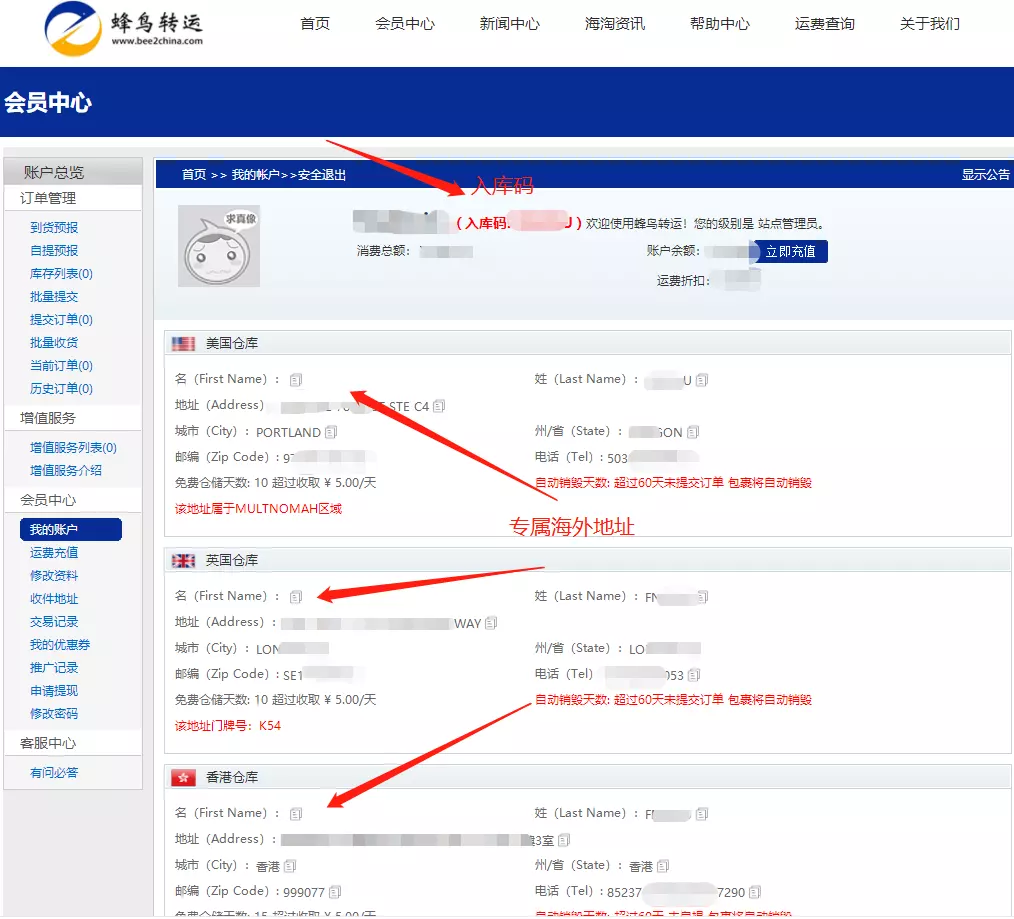Select 账户总览 sidebar header
Image resolution: width=1014 pixels, height=919 pixels.
(73, 172)
